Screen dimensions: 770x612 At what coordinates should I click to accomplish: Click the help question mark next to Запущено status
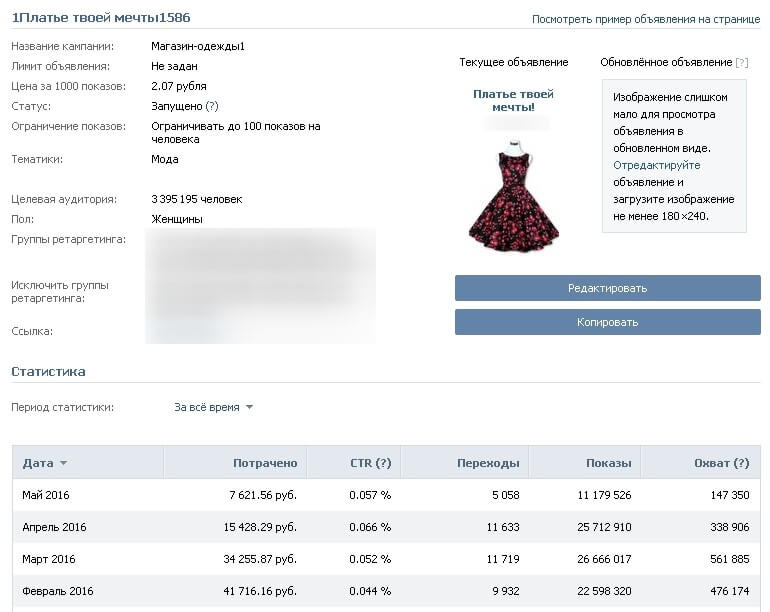pos(211,106)
